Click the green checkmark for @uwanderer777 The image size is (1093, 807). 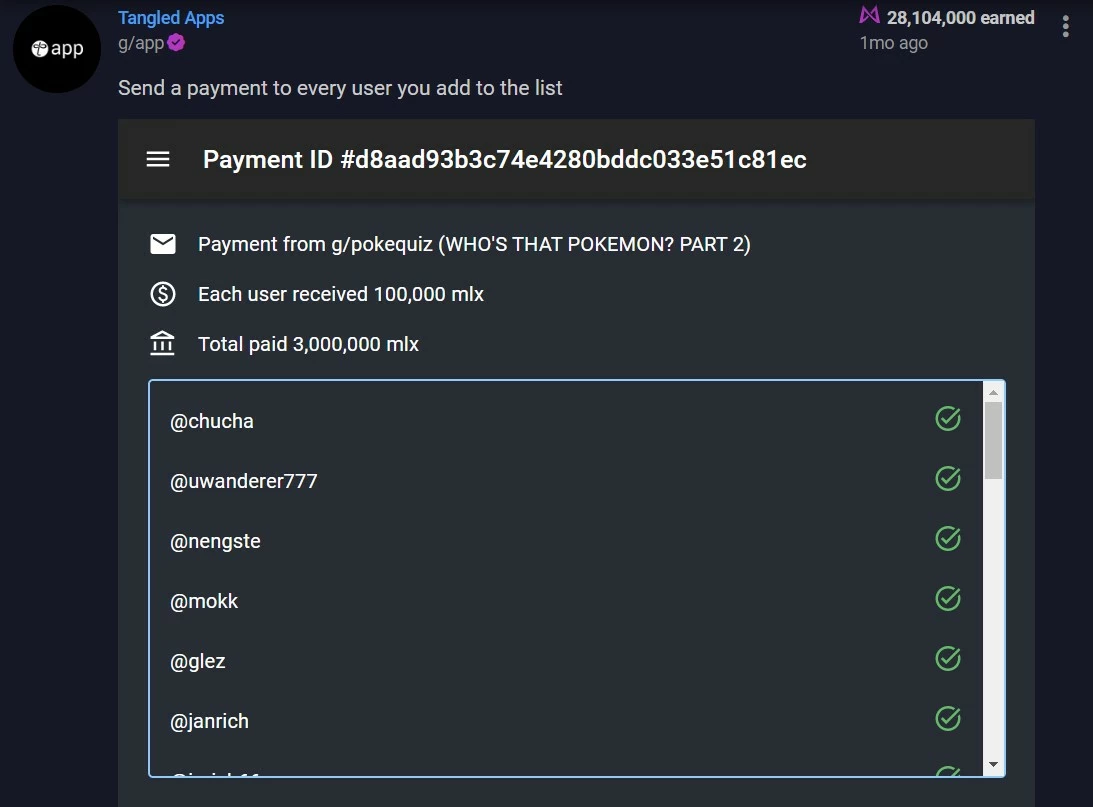[948, 479]
